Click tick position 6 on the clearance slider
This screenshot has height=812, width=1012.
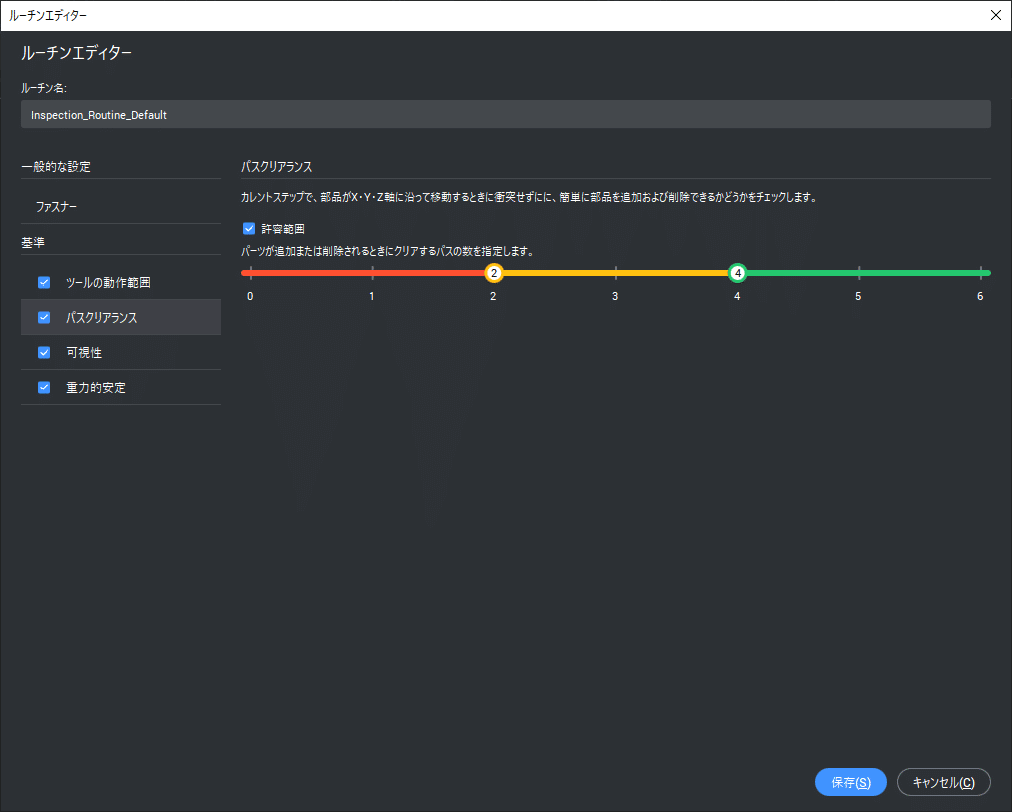980,271
